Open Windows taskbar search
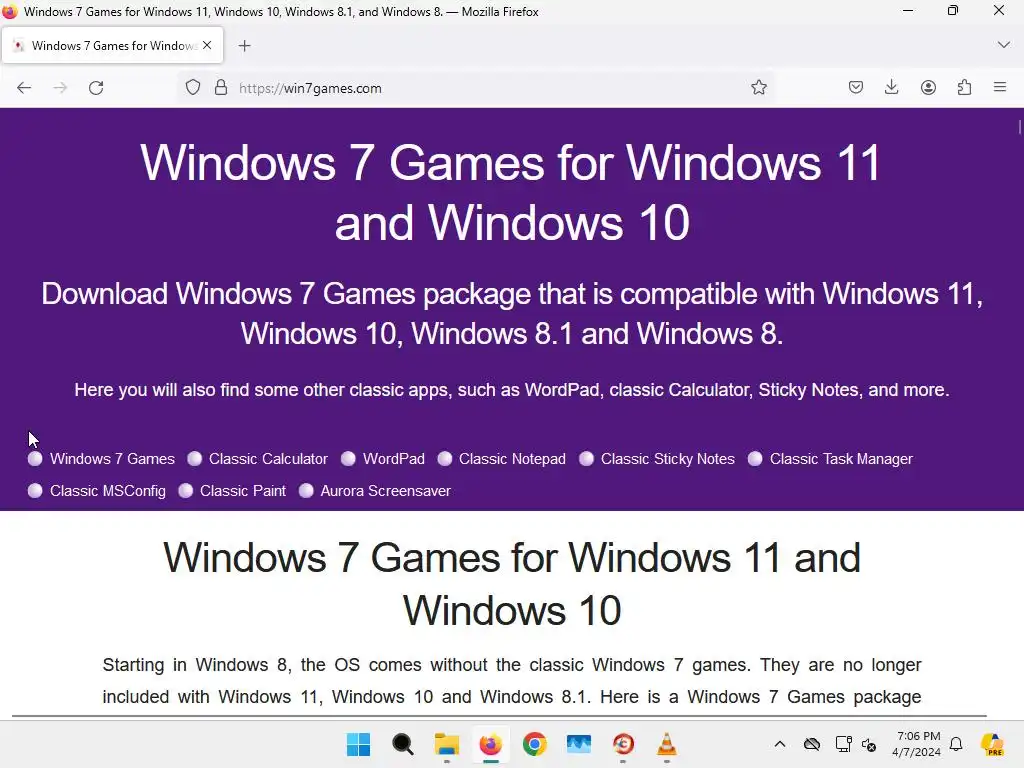The image size is (1024, 768). 402,744
